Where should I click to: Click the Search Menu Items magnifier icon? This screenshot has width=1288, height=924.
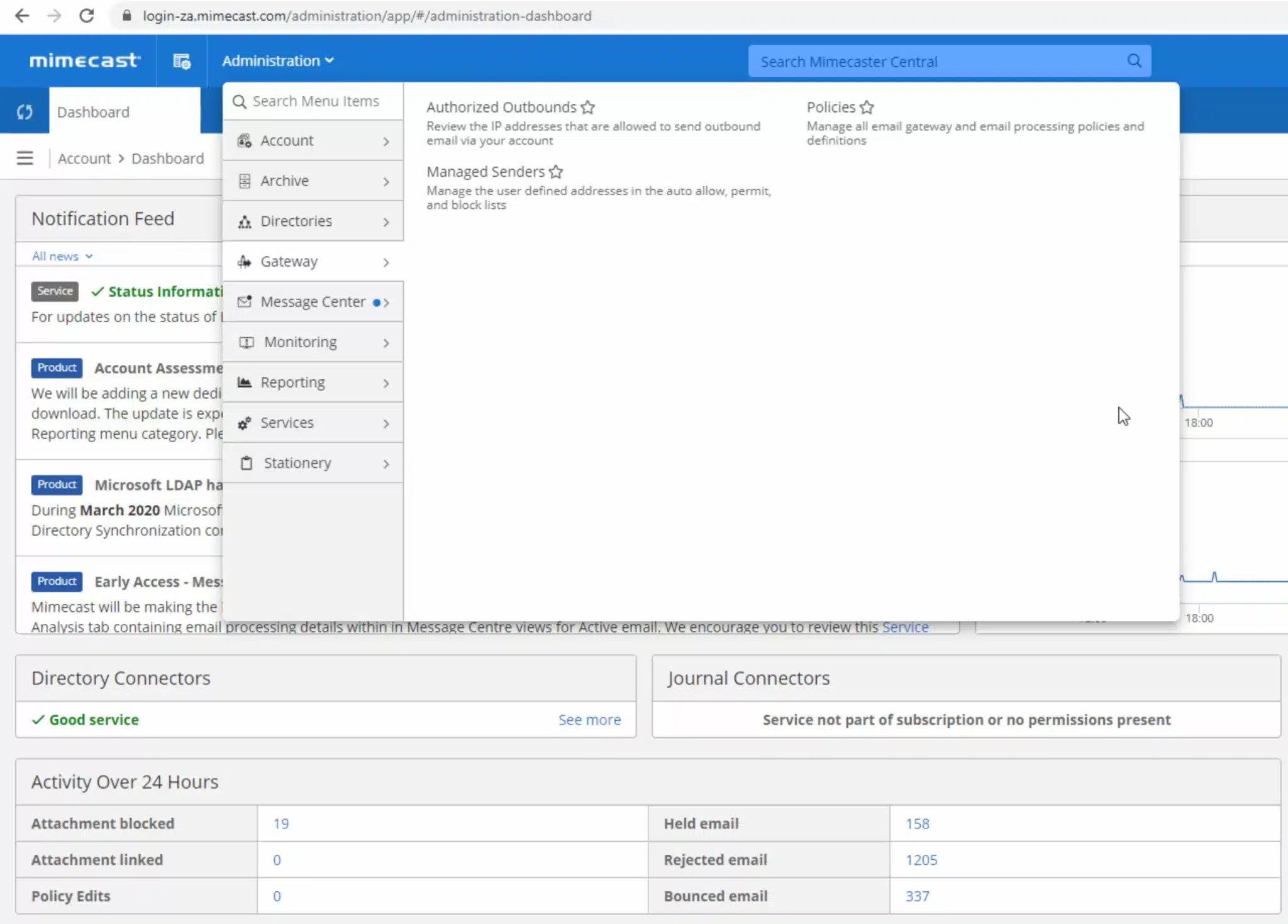tap(239, 101)
